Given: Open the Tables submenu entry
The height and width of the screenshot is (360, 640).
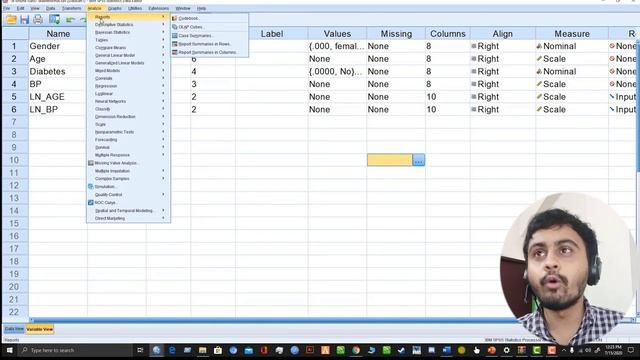Looking at the screenshot, I should click(x=128, y=40).
